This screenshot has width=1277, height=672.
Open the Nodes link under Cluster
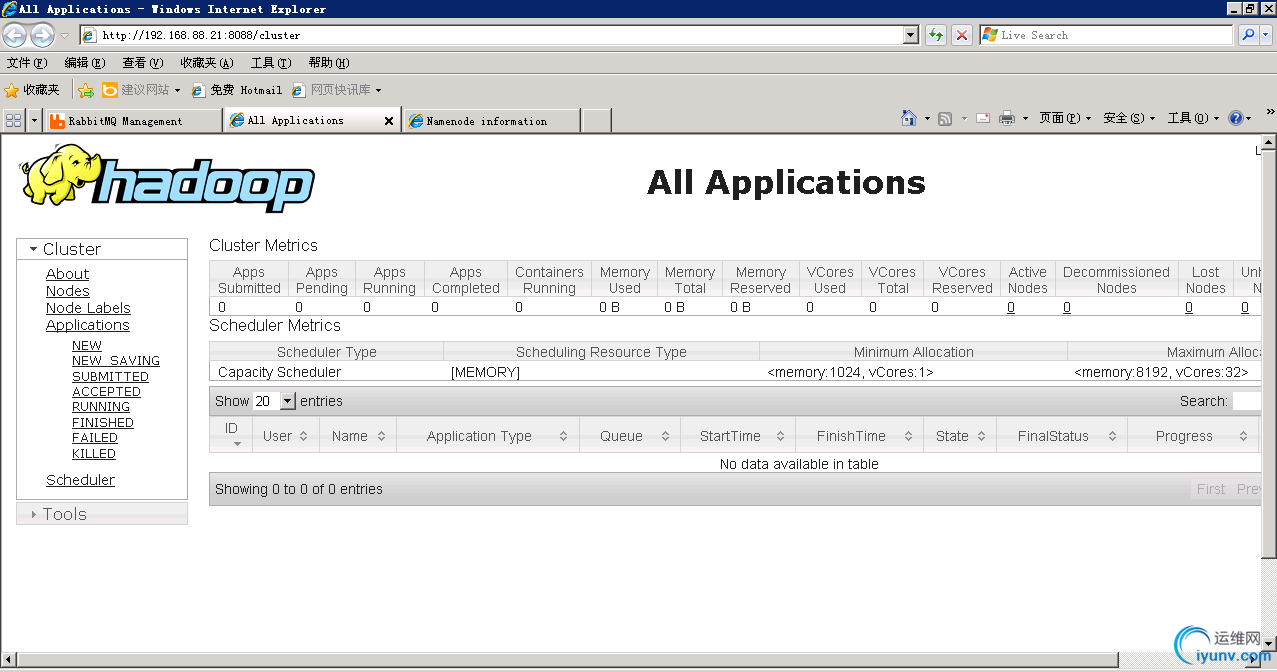coord(67,291)
